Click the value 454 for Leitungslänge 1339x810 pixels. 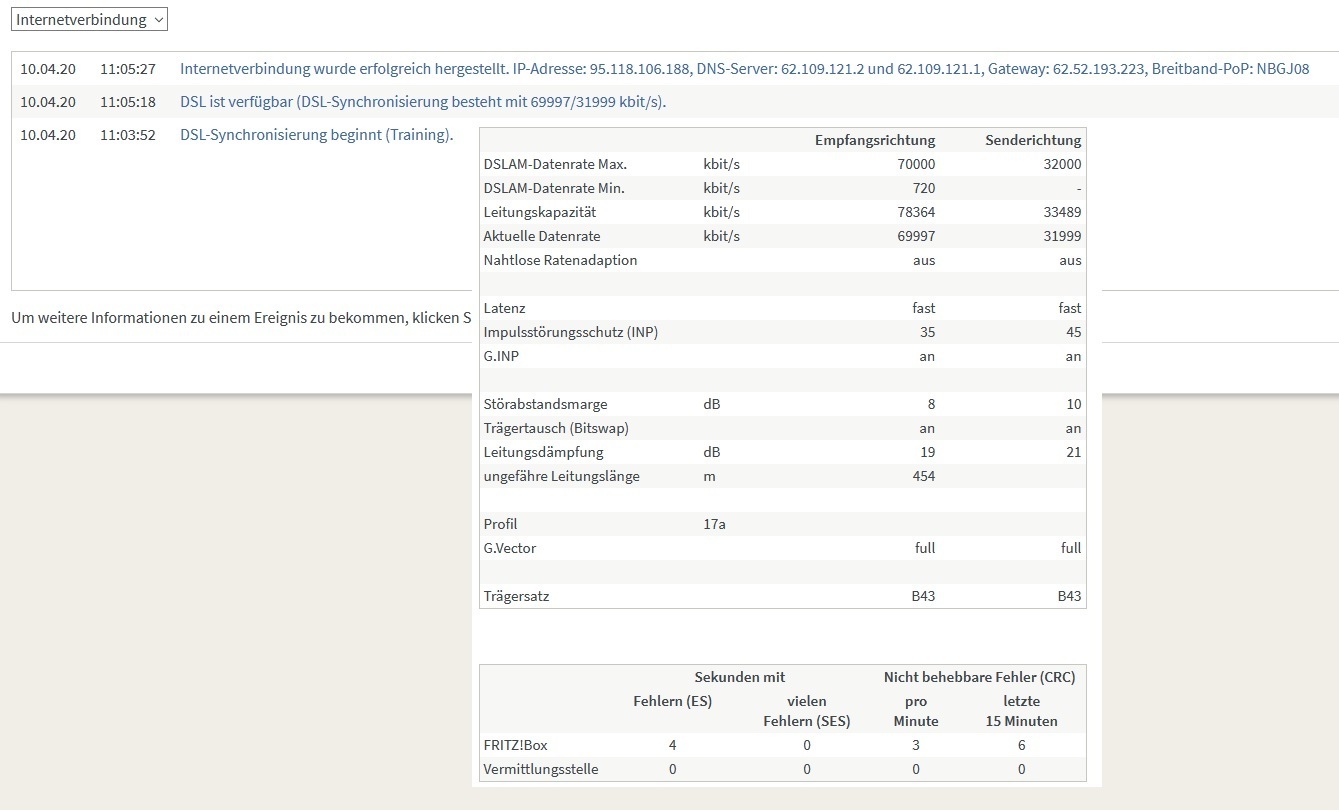pyautogui.click(x=924, y=476)
